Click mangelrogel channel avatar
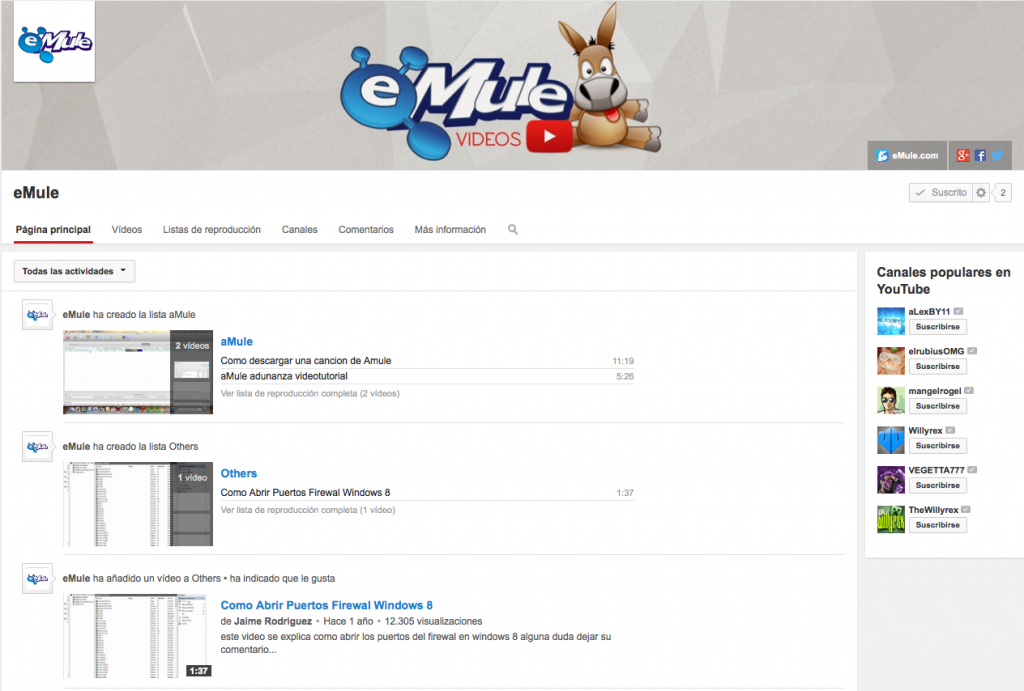 coord(891,400)
